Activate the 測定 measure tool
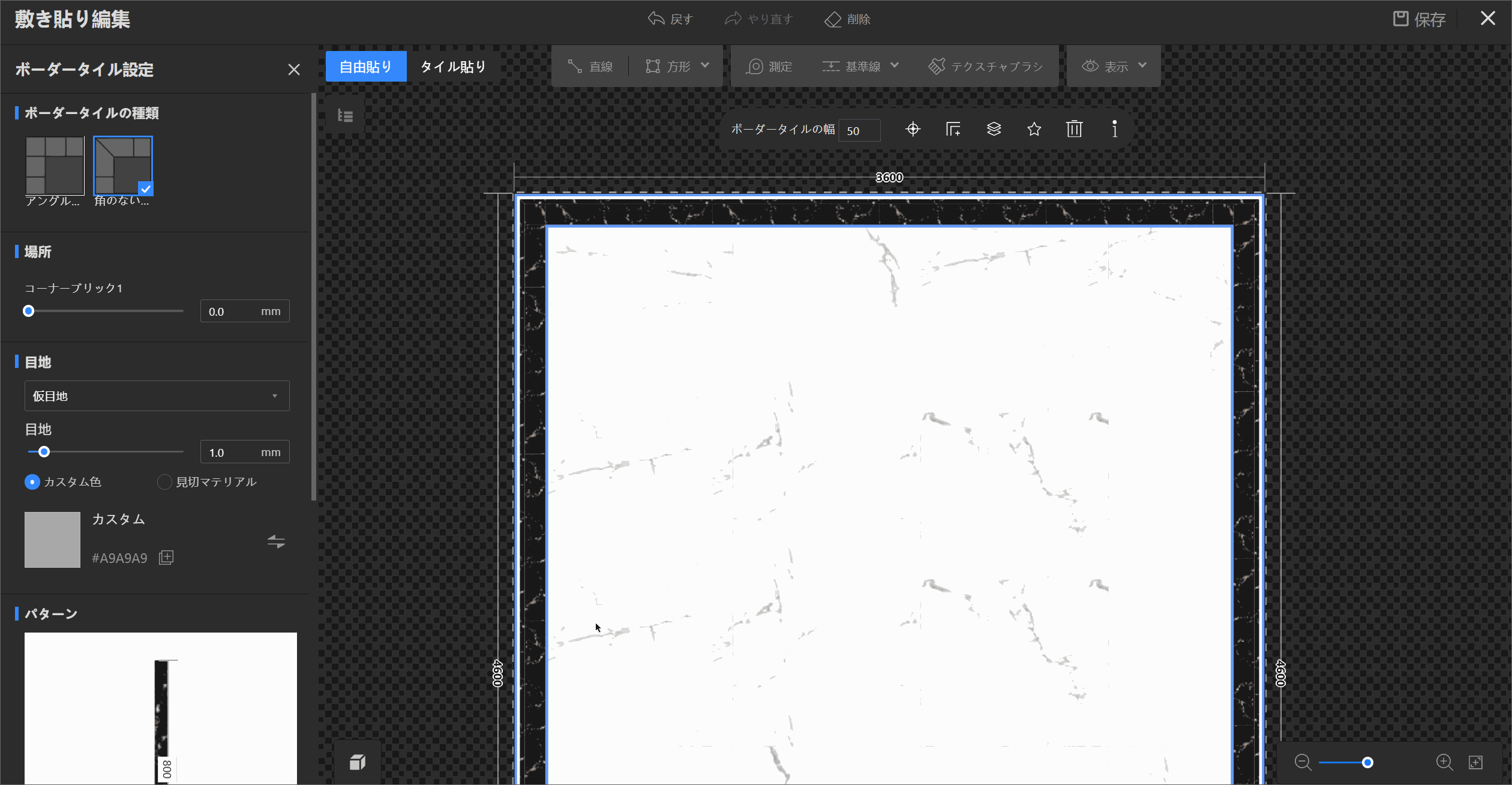Screen dimensions: 1512x785 (x=769, y=67)
